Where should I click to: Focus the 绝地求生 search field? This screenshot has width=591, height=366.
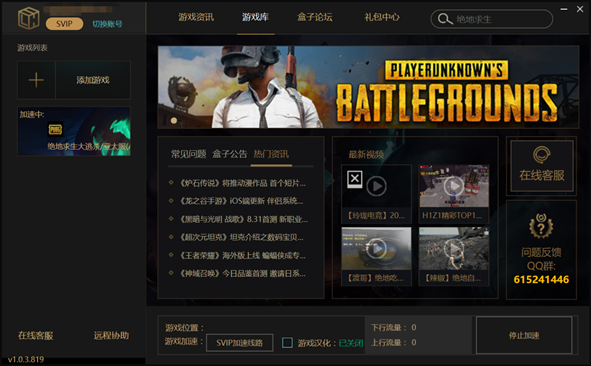(492, 19)
